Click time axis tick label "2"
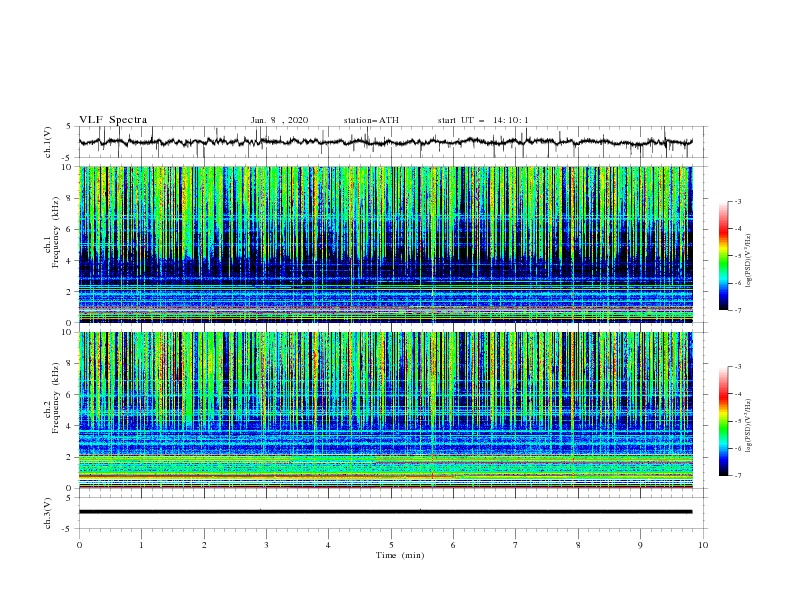The image size is (792, 612). point(204,545)
